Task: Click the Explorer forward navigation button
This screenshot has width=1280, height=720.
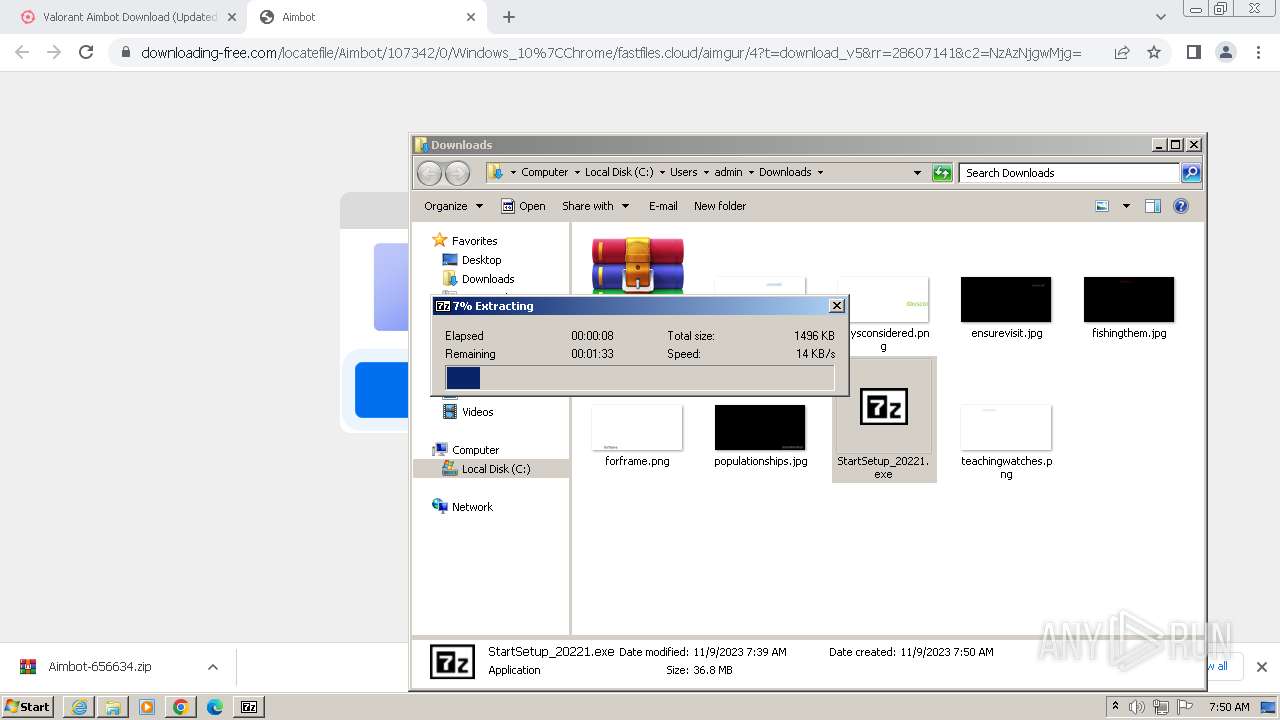Action: 457,173
